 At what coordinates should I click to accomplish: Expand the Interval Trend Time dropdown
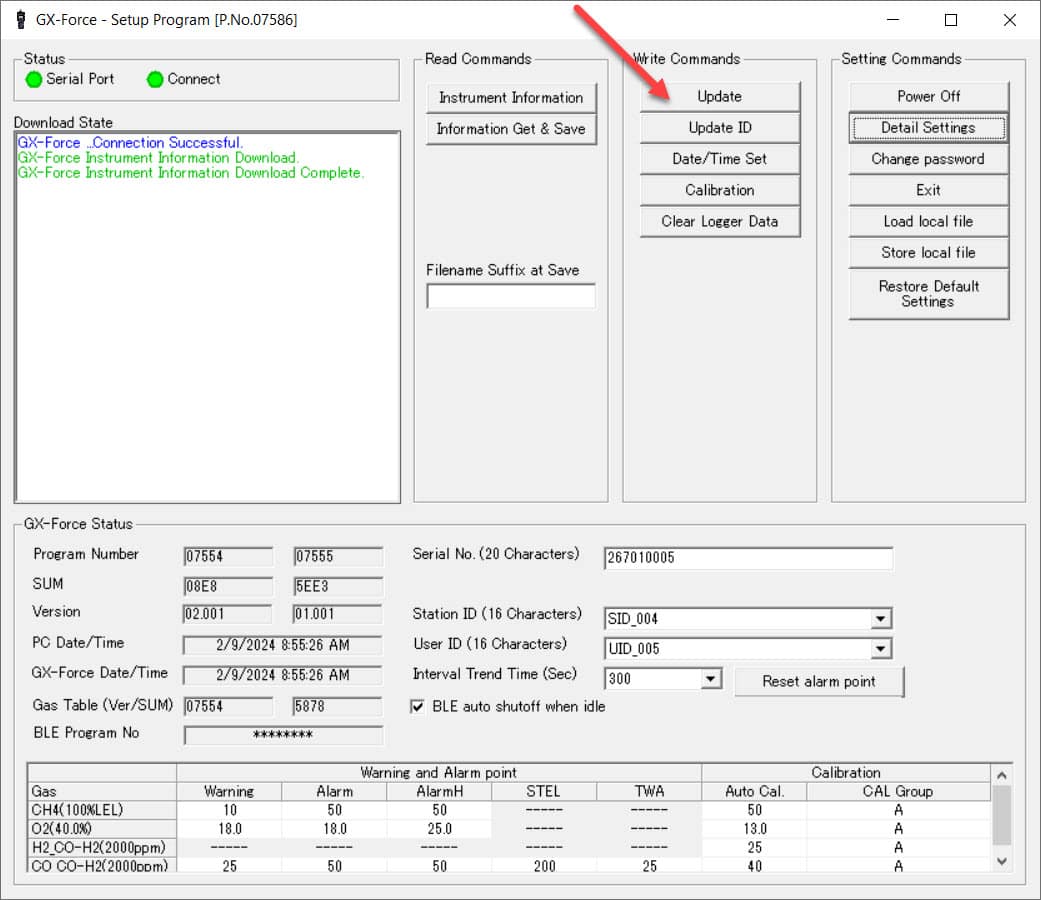(712, 678)
